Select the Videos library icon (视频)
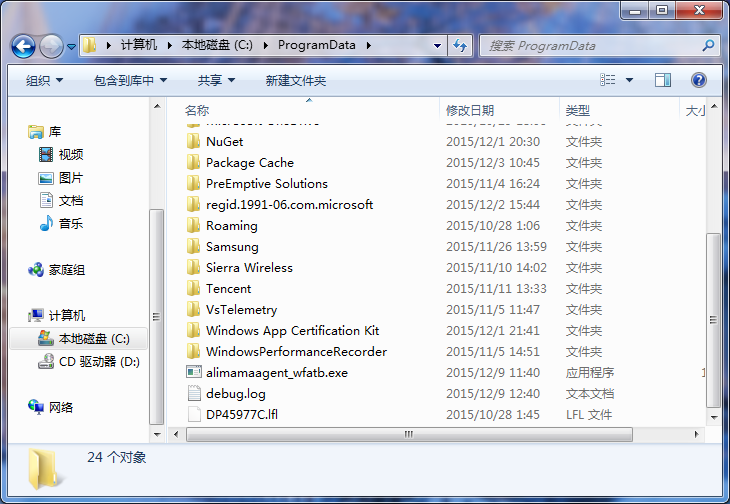This screenshot has width=730, height=504. click(x=46, y=154)
